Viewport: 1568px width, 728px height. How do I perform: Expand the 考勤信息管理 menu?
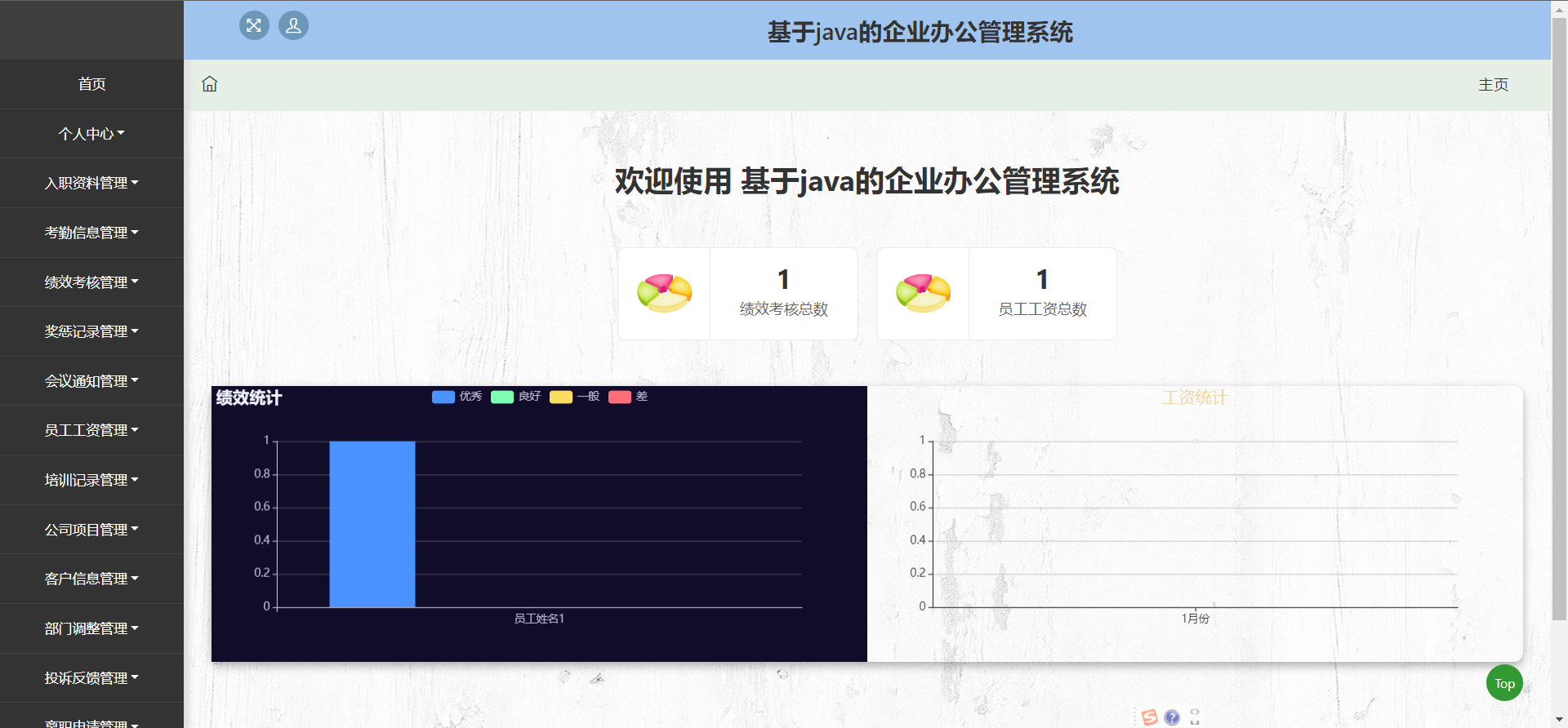pyautogui.click(x=91, y=233)
